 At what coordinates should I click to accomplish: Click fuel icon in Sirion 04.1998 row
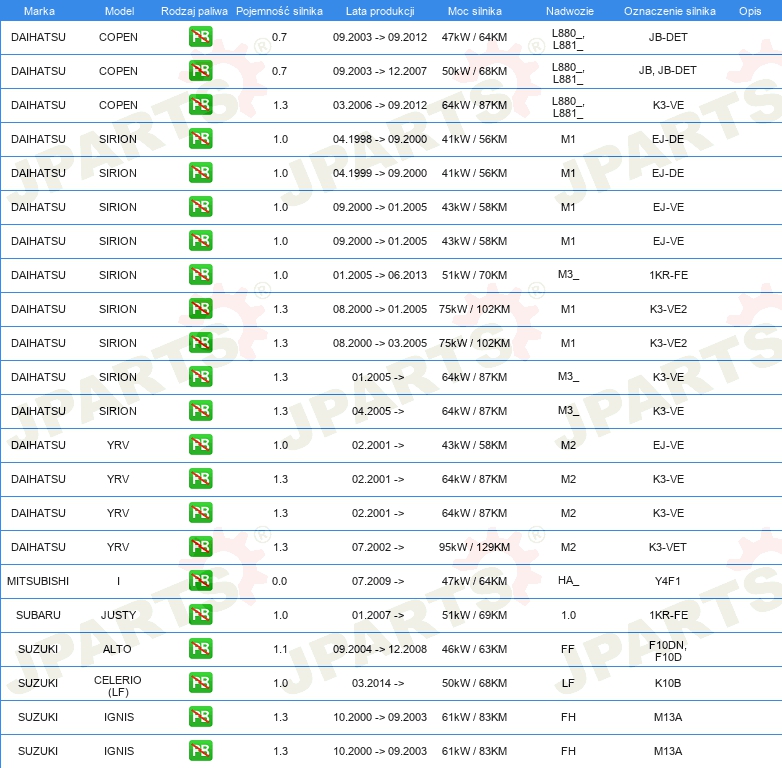pos(200,139)
